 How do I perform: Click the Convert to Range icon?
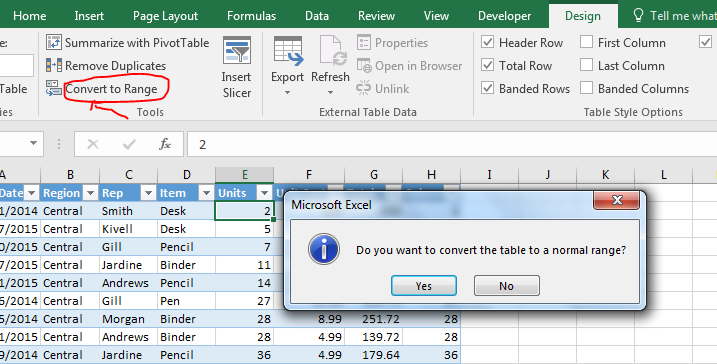coord(54,88)
